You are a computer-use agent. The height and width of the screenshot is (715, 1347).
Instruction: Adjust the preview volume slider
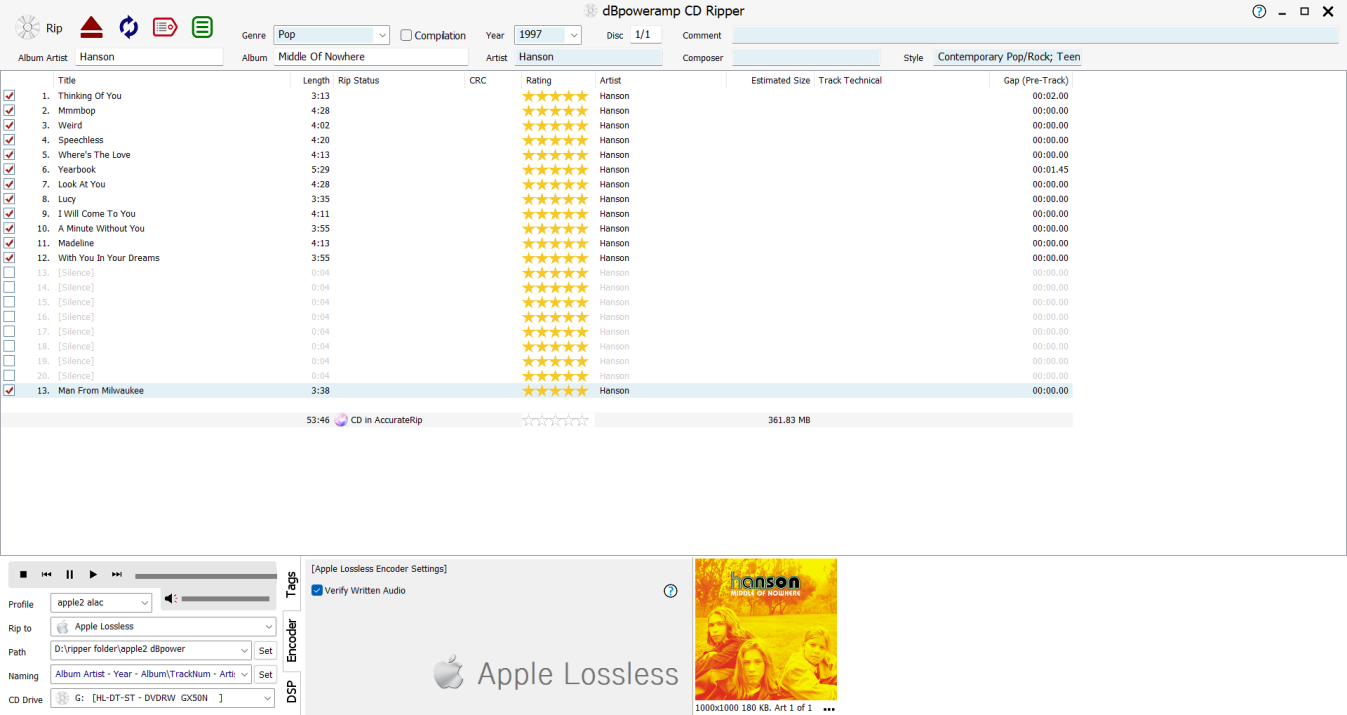(x=226, y=599)
